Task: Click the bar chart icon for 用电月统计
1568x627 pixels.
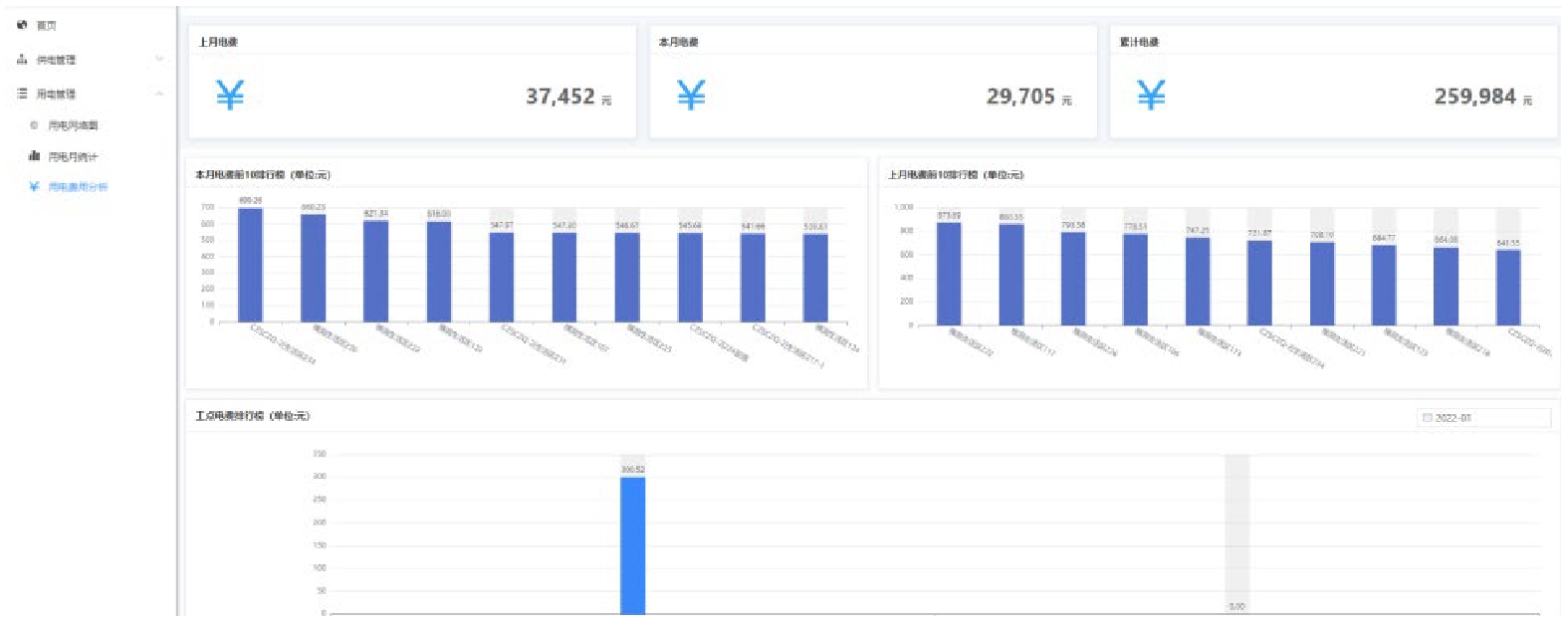Action: pyautogui.click(x=34, y=156)
